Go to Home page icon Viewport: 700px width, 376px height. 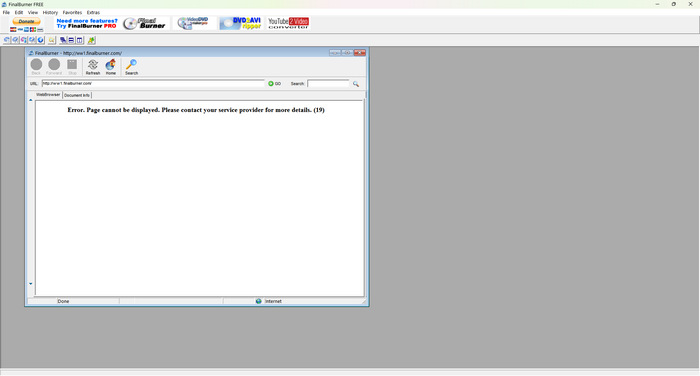(110, 67)
